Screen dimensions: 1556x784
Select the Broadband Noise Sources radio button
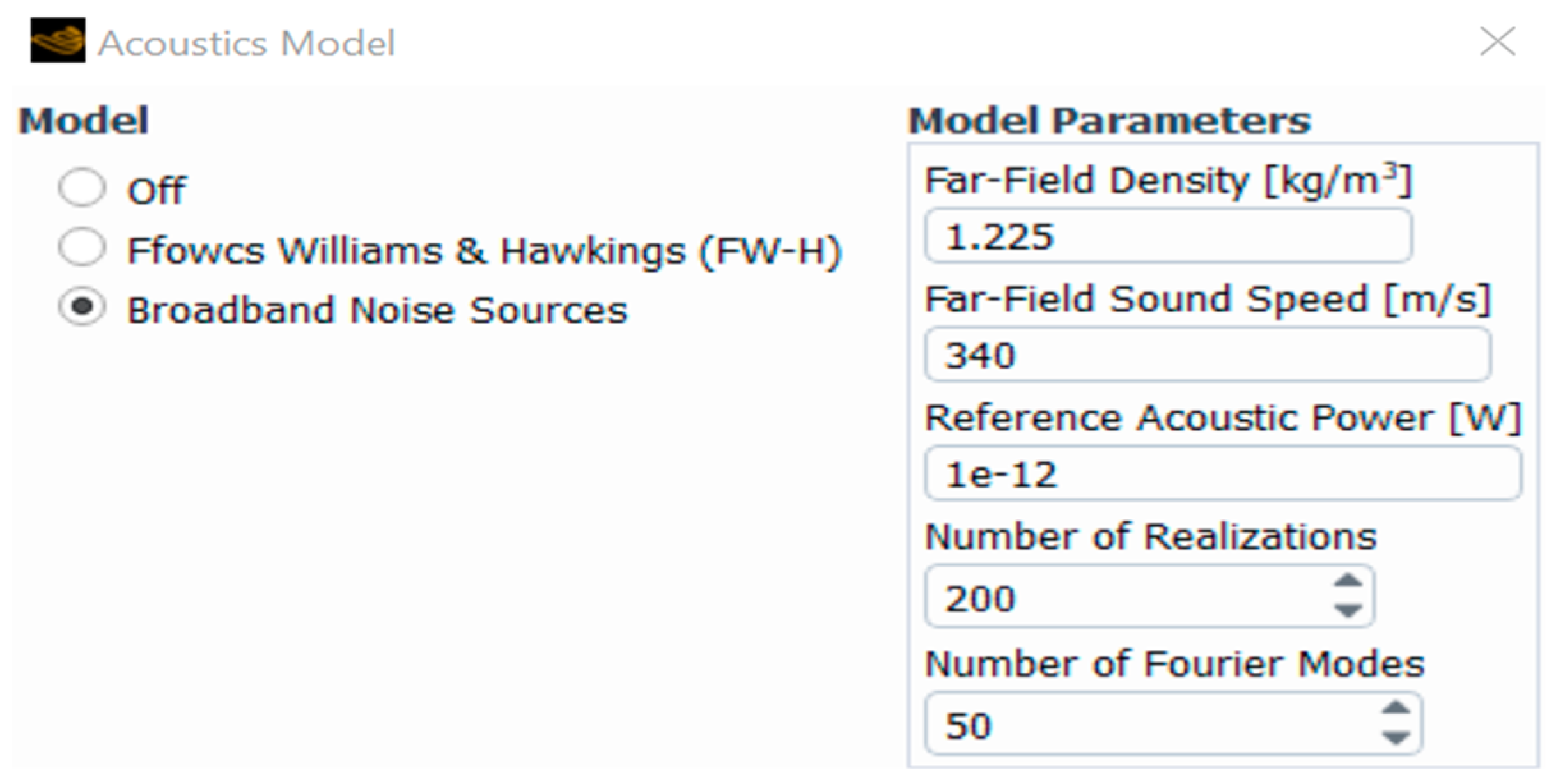(82, 307)
